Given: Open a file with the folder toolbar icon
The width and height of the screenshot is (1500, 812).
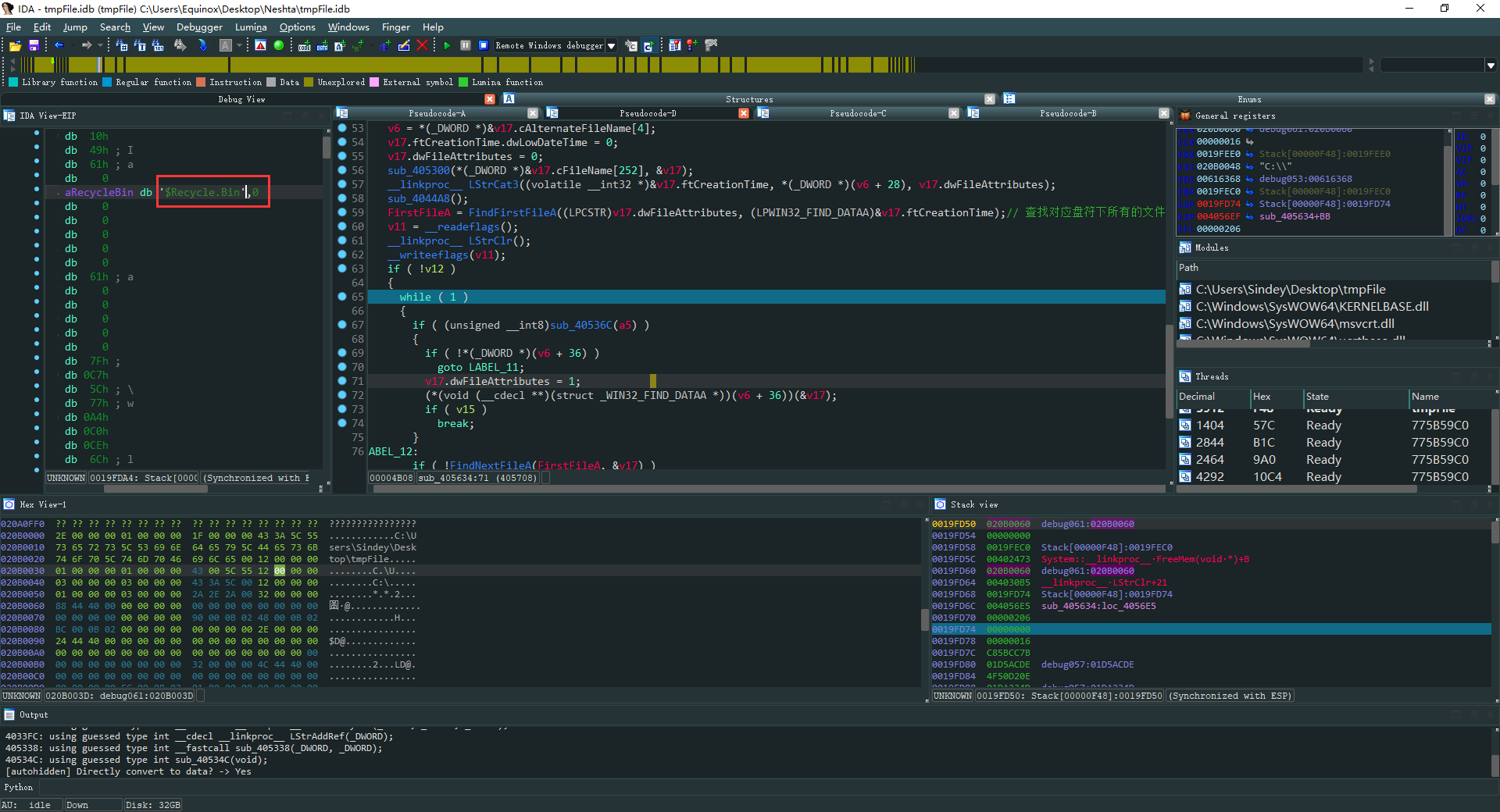Looking at the screenshot, I should point(15,46).
